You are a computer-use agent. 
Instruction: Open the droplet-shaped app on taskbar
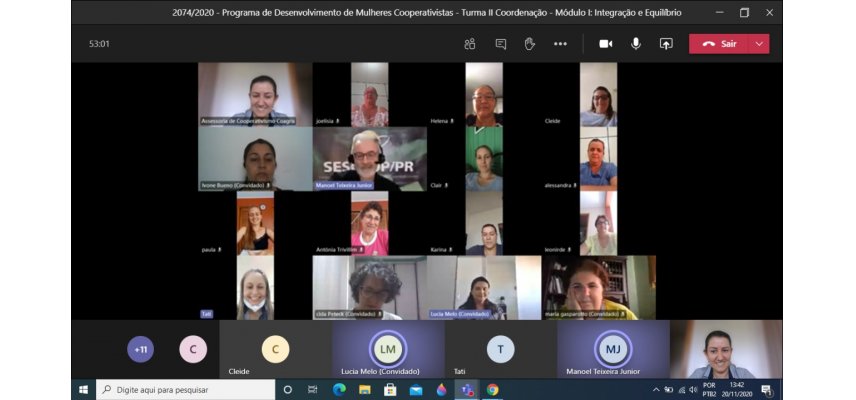(x=442, y=390)
